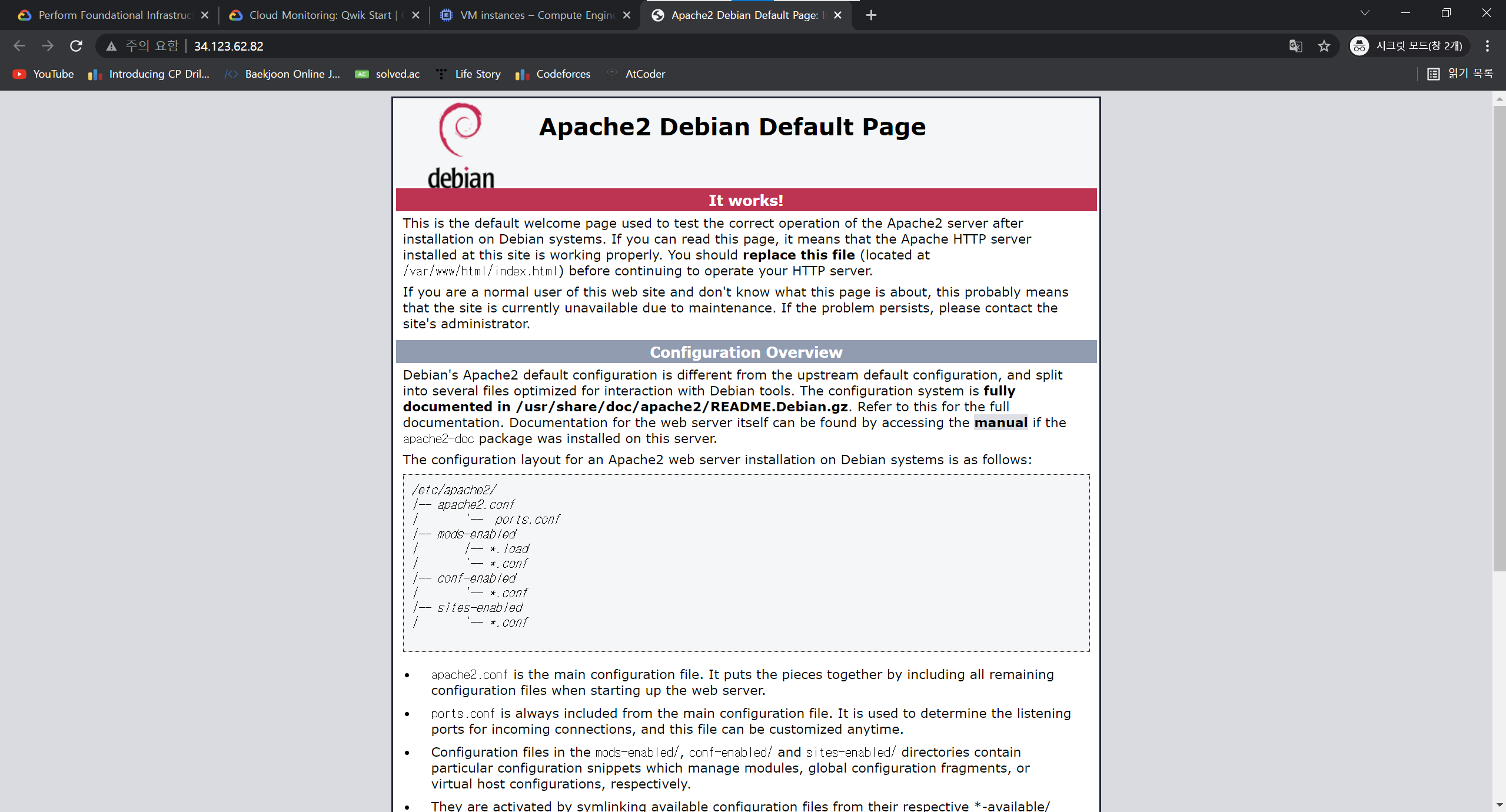Click the translate page icon
This screenshot has height=812, width=1506.
click(x=1295, y=46)
